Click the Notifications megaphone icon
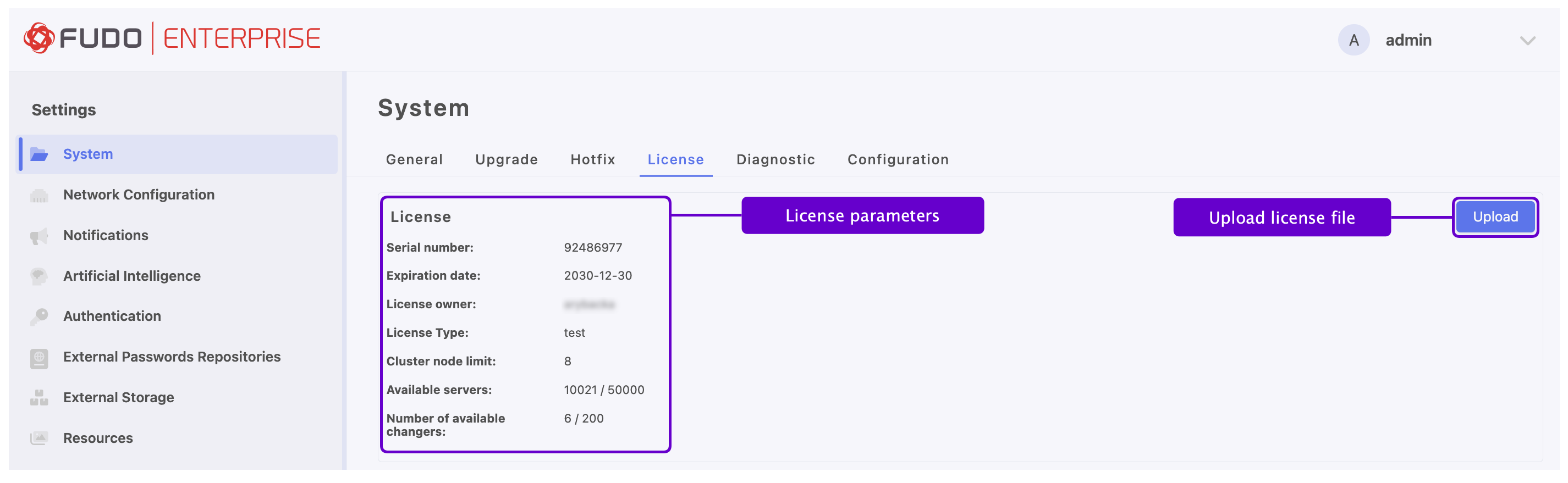1568x483 pixels. click(x=39, y=236)
